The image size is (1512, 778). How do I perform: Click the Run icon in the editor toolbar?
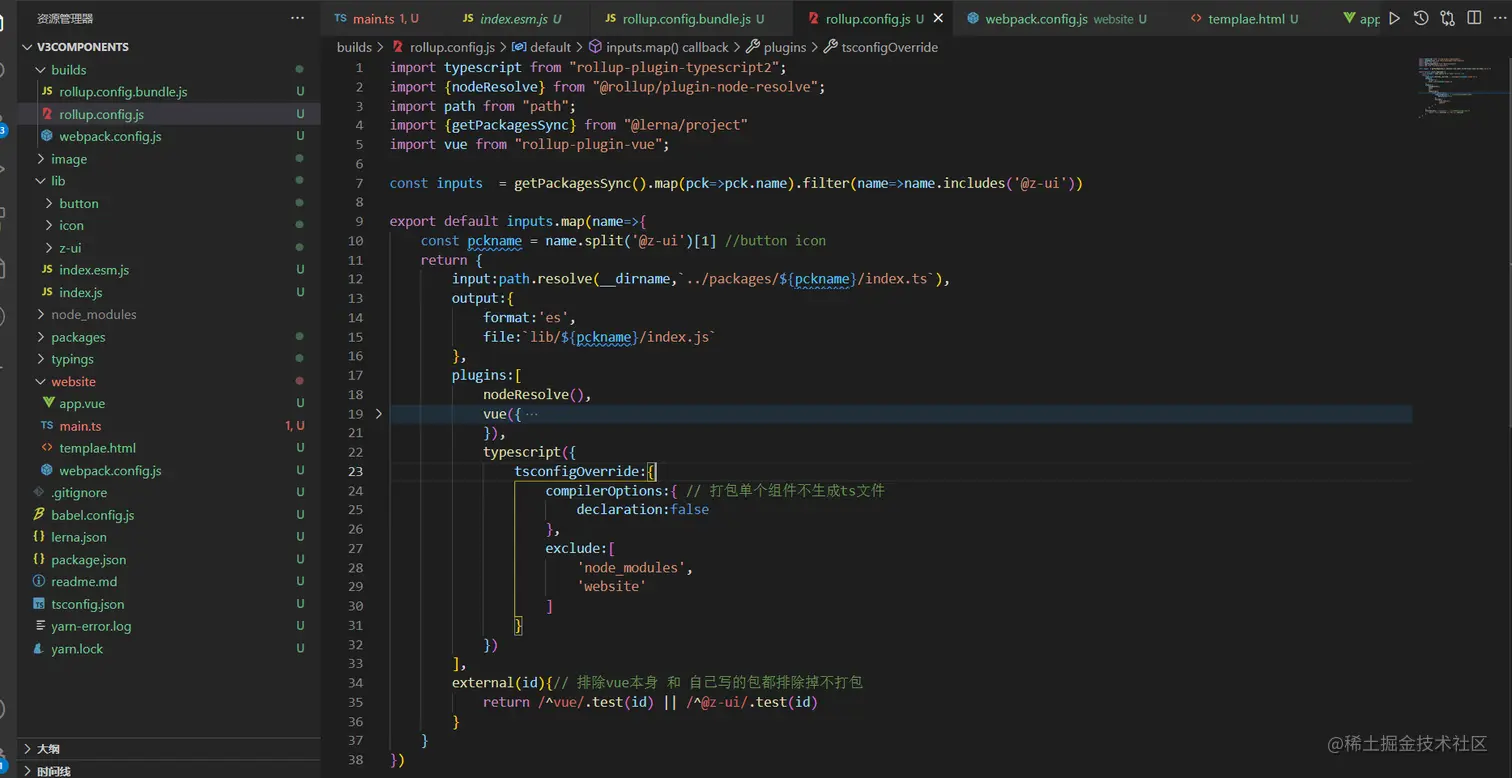tap(1394, 18)
